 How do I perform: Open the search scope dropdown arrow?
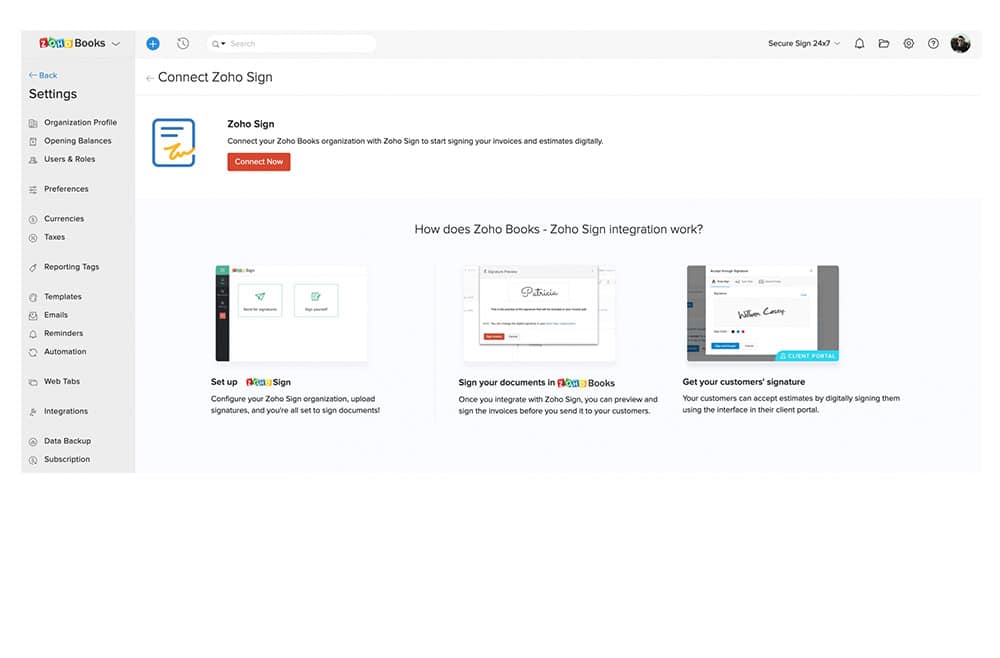click(x=223, y=43)
